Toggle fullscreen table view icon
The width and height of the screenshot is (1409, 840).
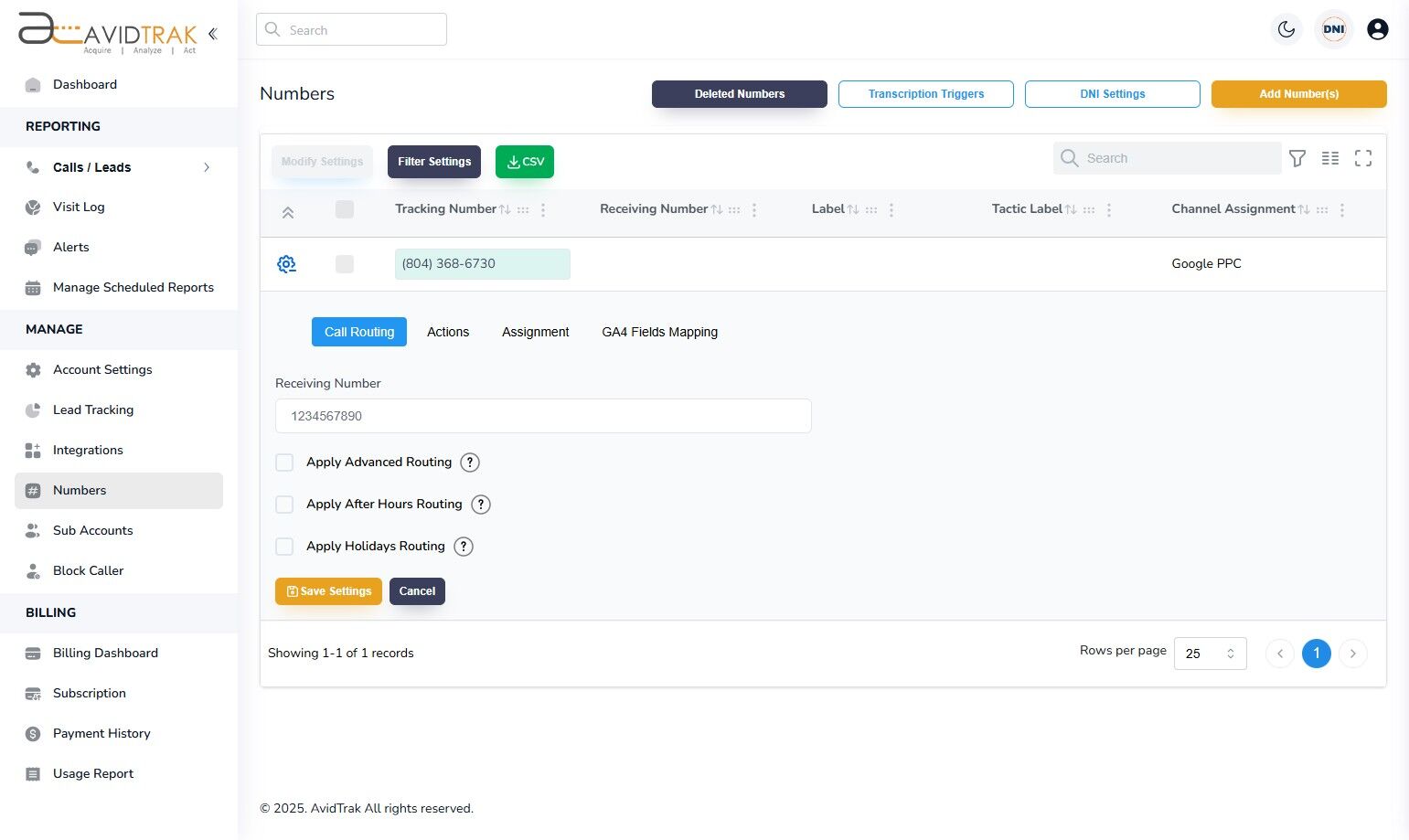pyautogui.click(x=1363, y=158)
